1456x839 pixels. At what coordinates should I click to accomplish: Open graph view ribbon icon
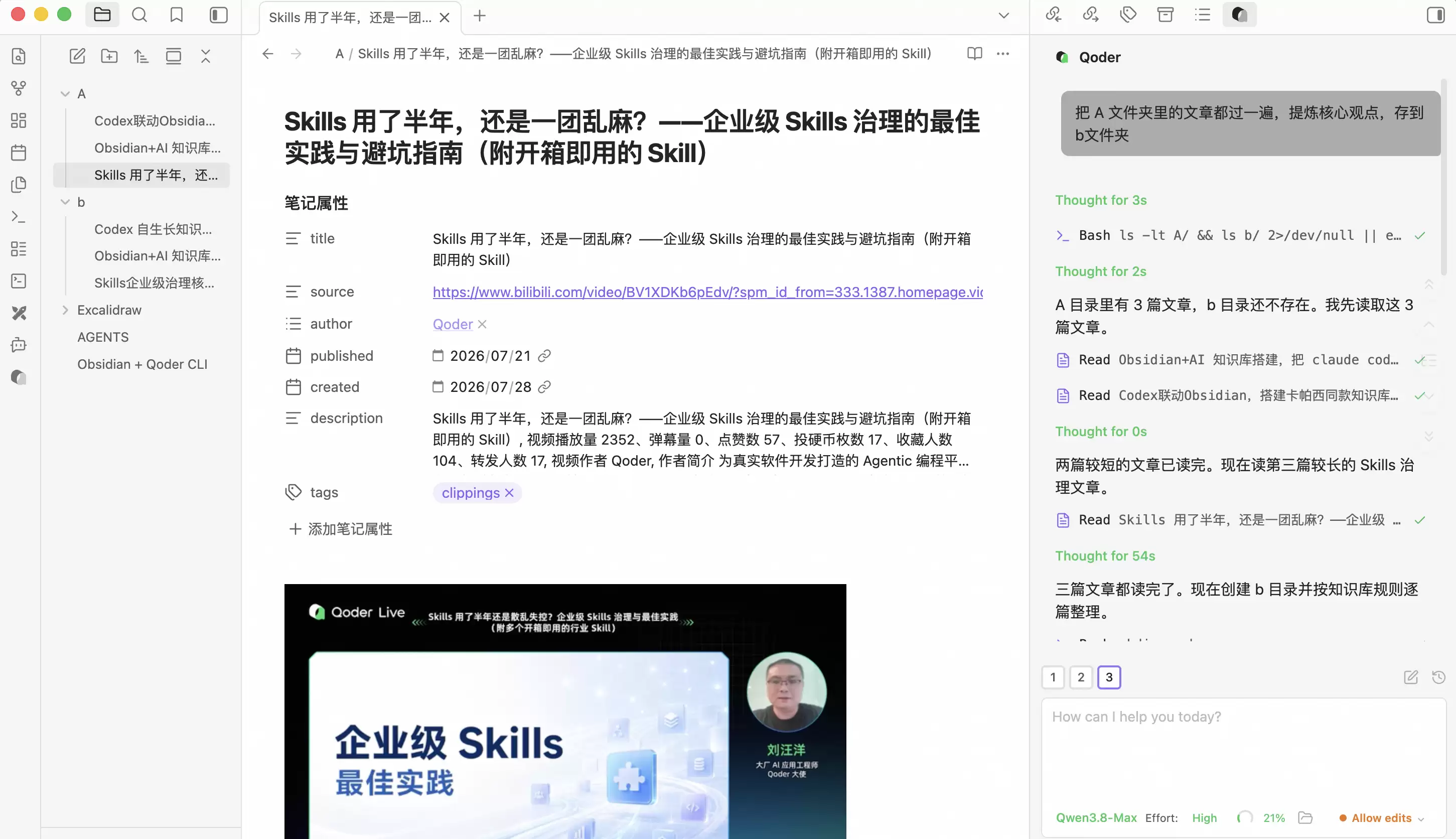click(x=19, y=88)
